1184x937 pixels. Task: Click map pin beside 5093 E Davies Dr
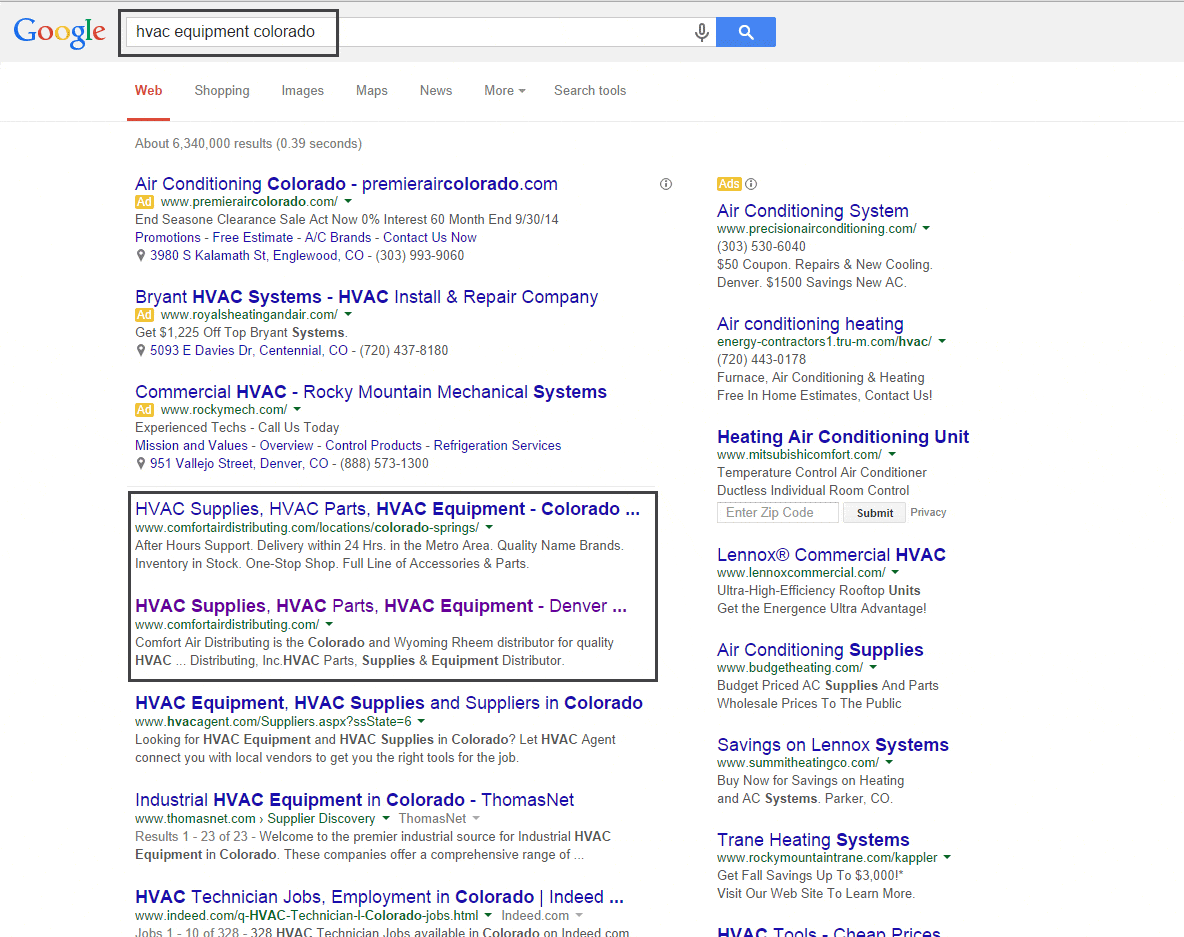[140, 351]
